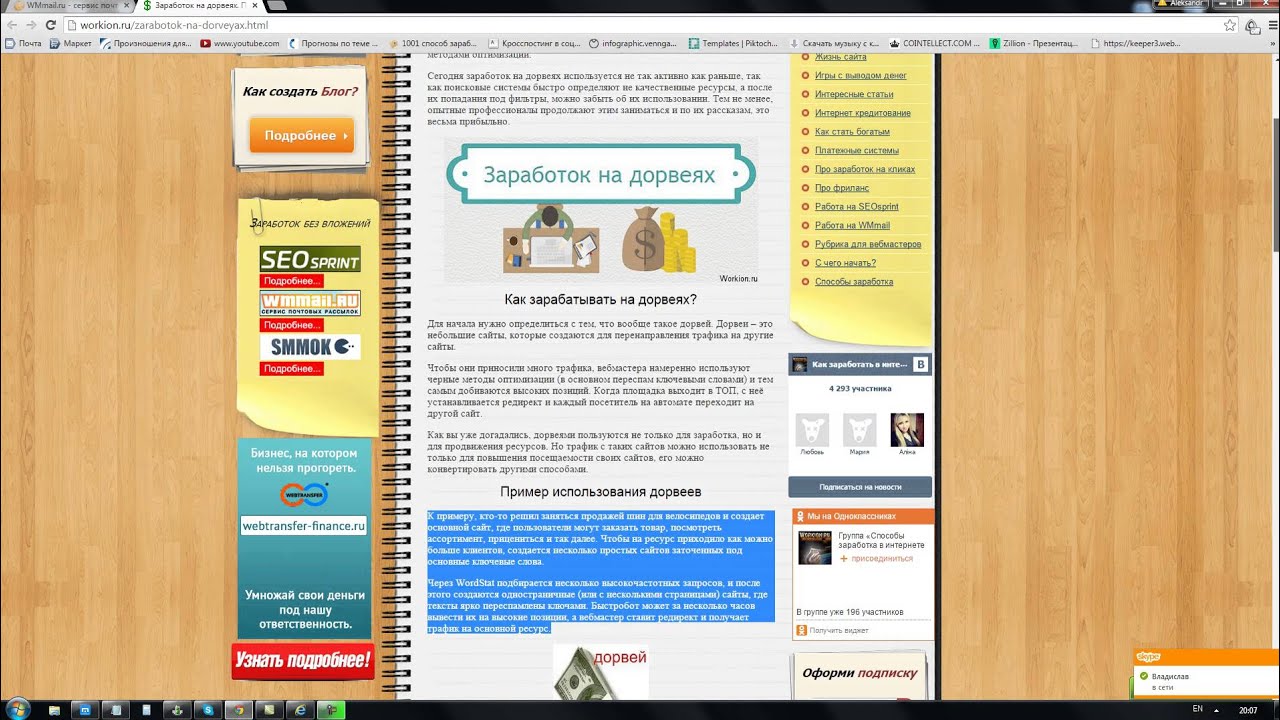The image size is (1280, 720).
Task: Open the Интернет кредитование category
Action: coord(863,113)
